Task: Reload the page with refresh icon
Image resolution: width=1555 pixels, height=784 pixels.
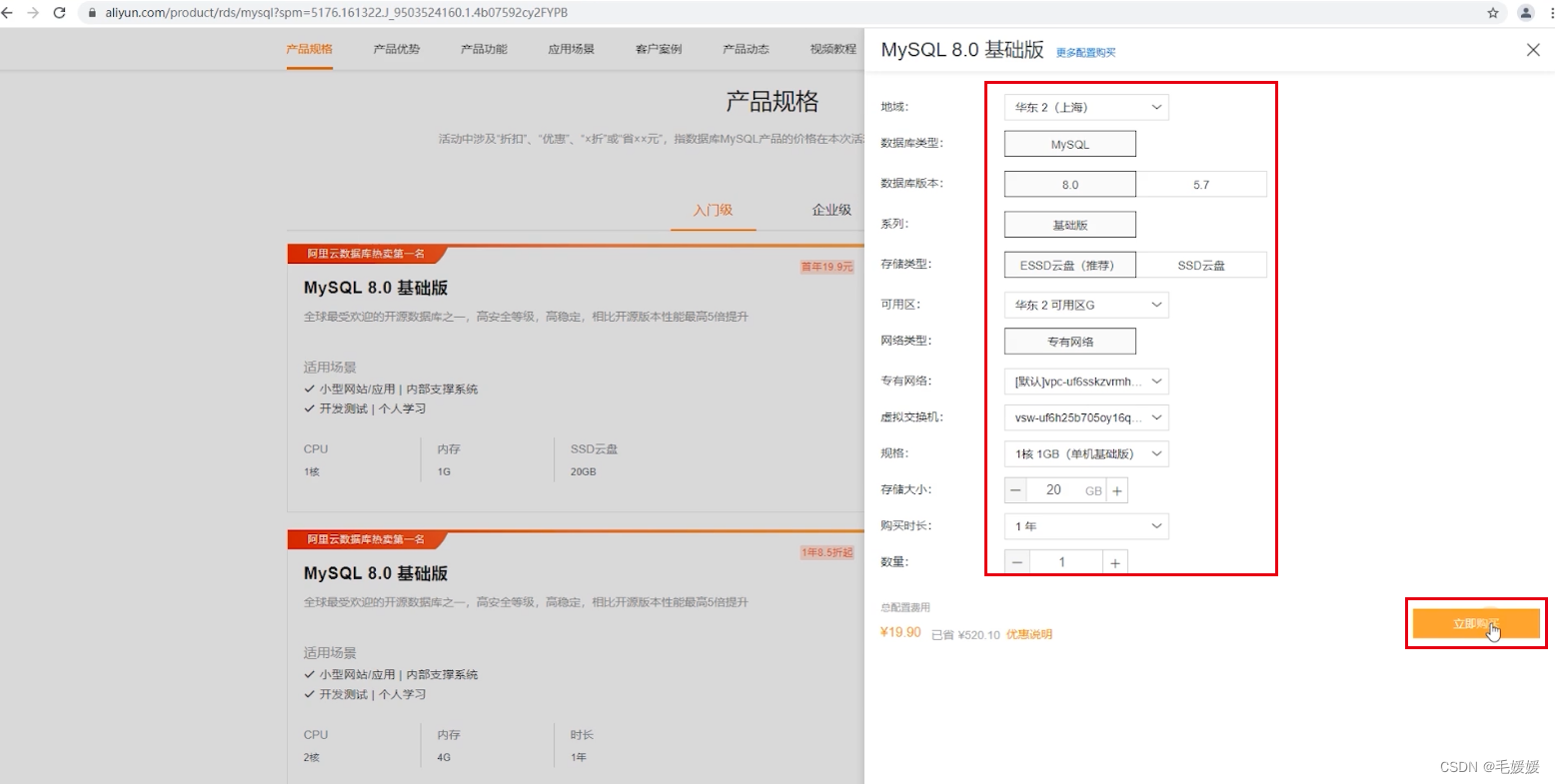Action: pyautogui.click(x=59, y=13)
